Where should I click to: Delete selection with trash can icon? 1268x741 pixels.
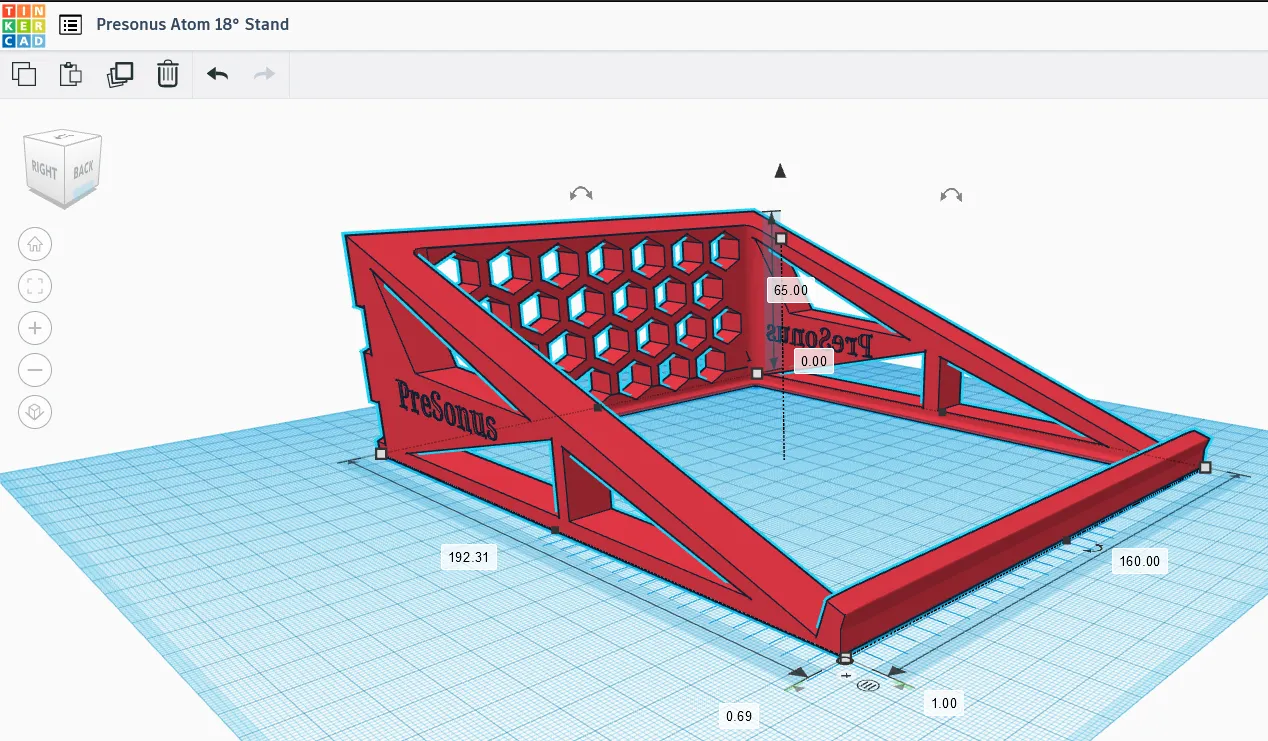168,74
